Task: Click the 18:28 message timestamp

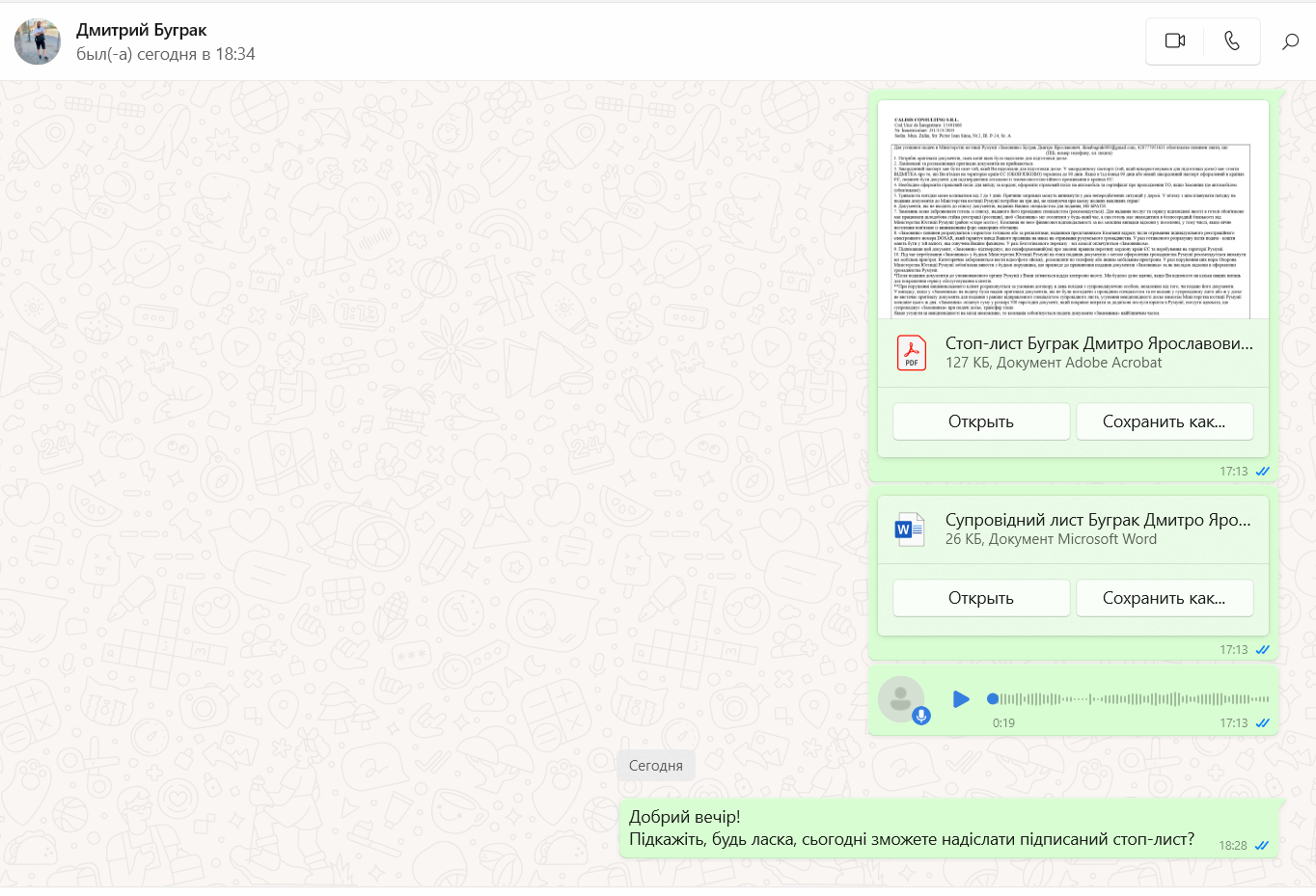Action: point(1233,846)
